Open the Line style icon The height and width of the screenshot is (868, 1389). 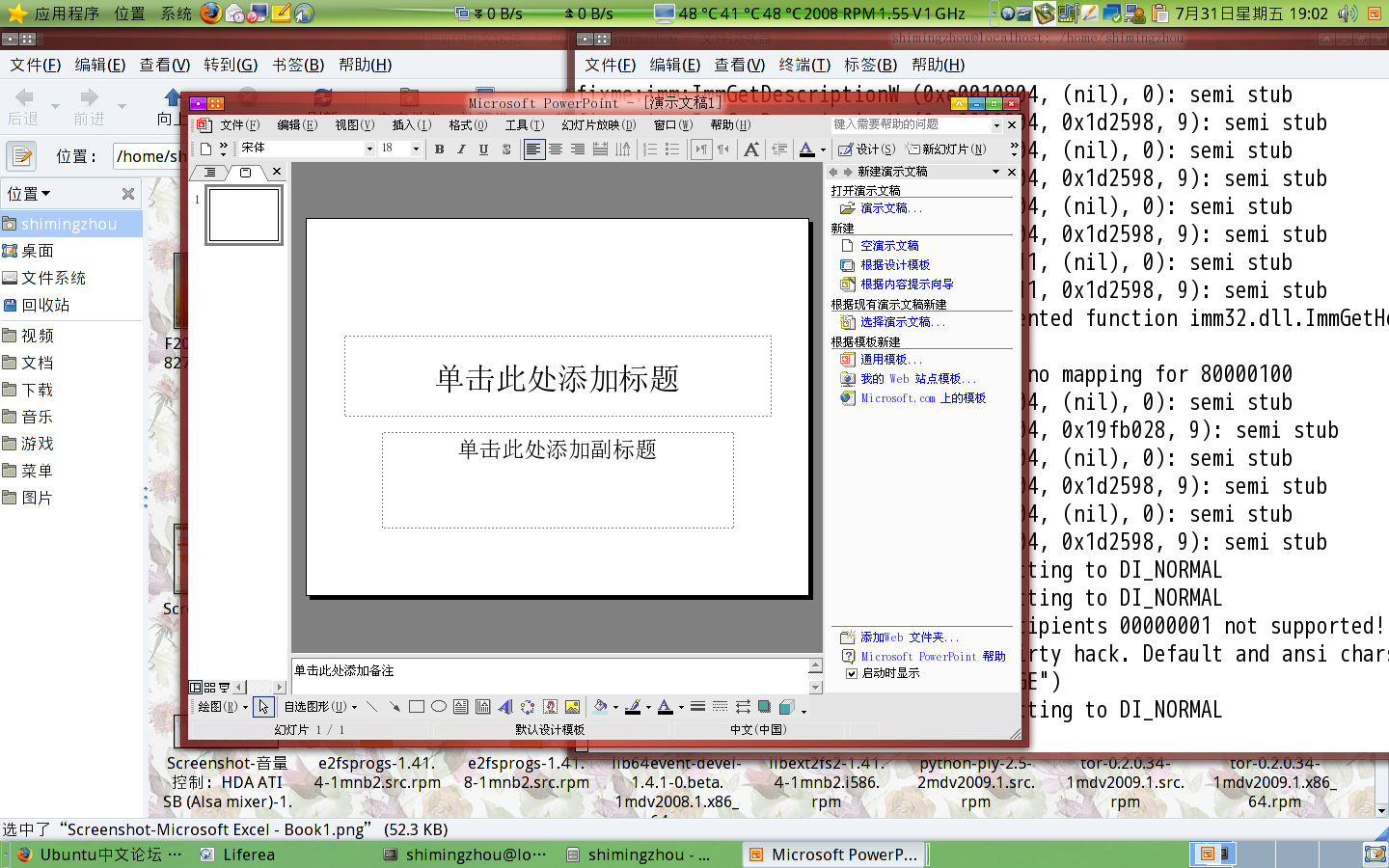coord(698,706)
